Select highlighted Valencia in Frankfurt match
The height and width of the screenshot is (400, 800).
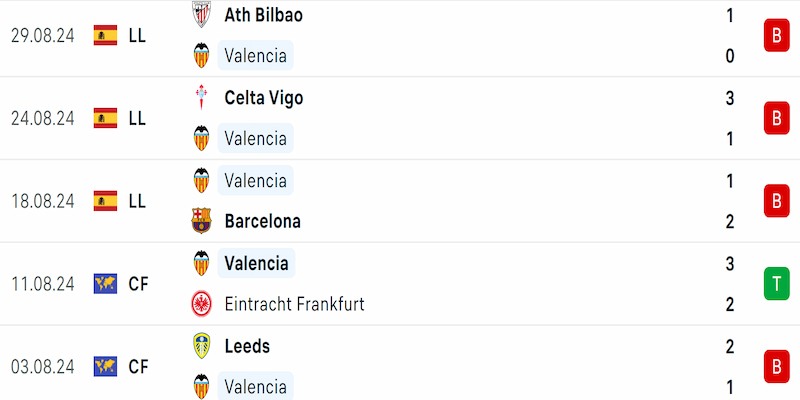(x=256, y=263)
